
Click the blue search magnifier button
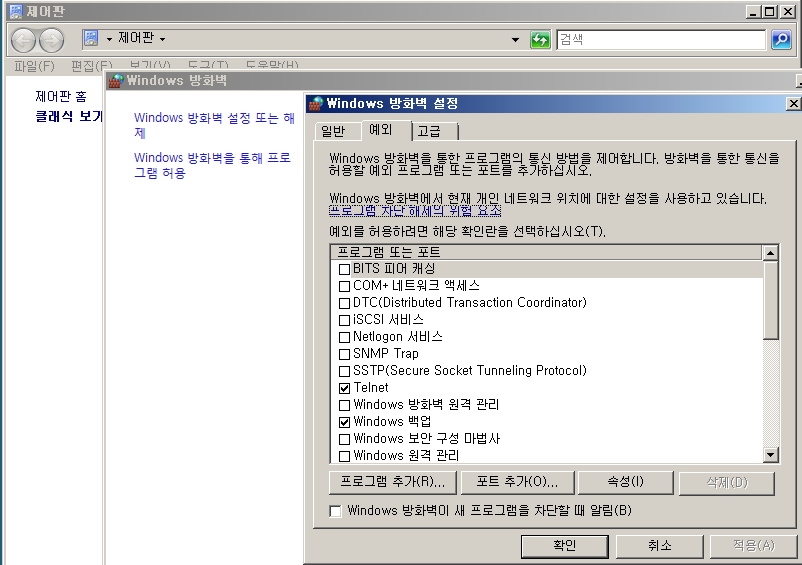point(781,39)
